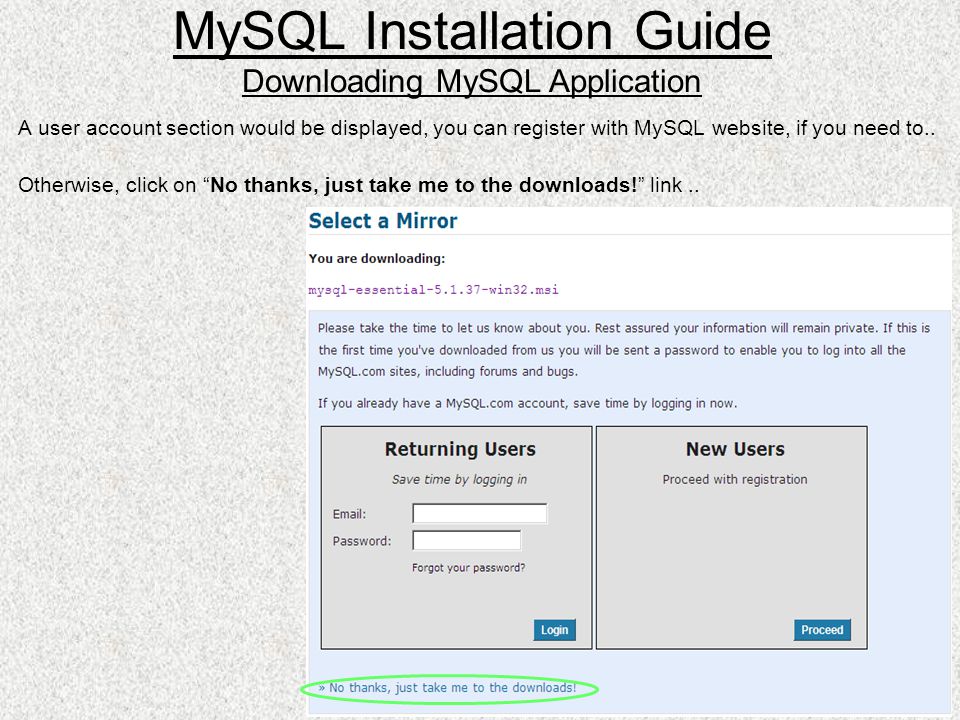Click the 'You are downloading:' label

tap(377, 258)
